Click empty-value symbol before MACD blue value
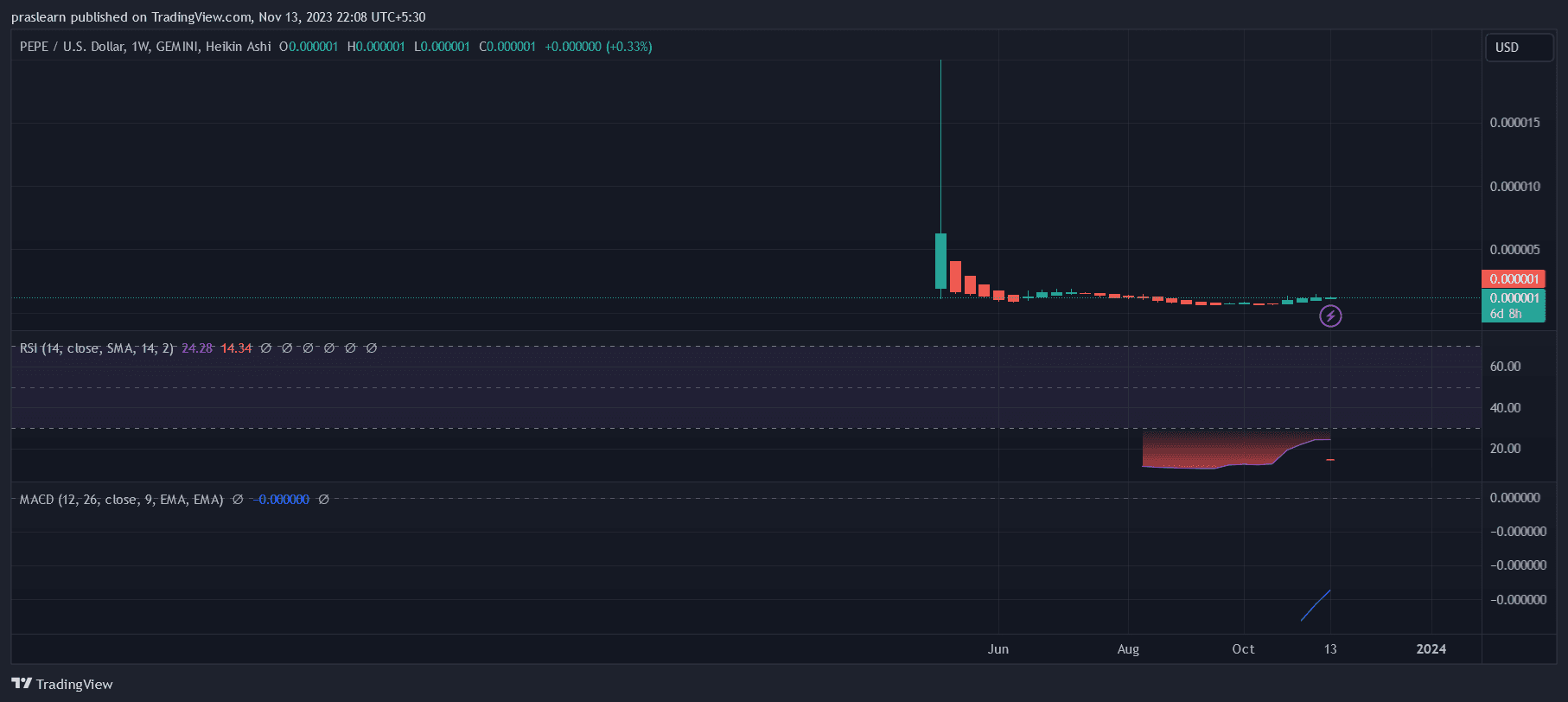The image size is (1568, 702). (238, 500)
